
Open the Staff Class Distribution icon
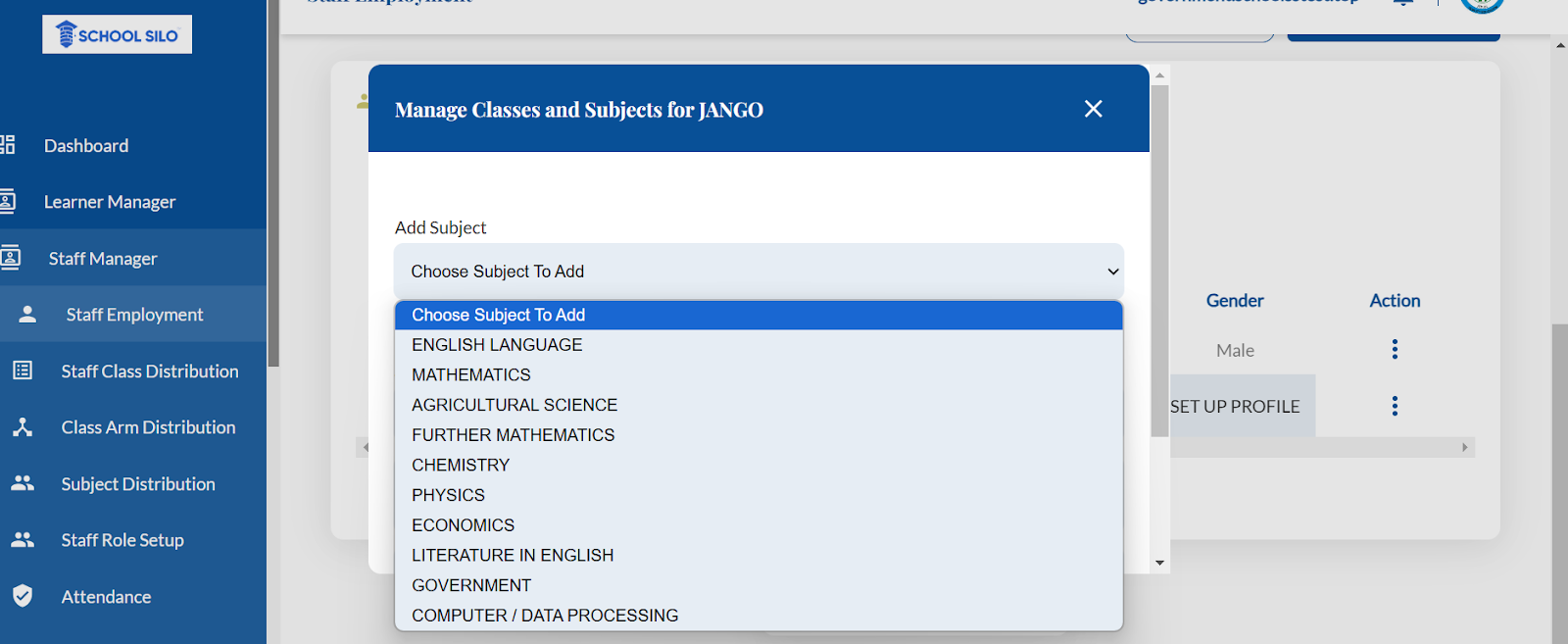tap(23, 371)
